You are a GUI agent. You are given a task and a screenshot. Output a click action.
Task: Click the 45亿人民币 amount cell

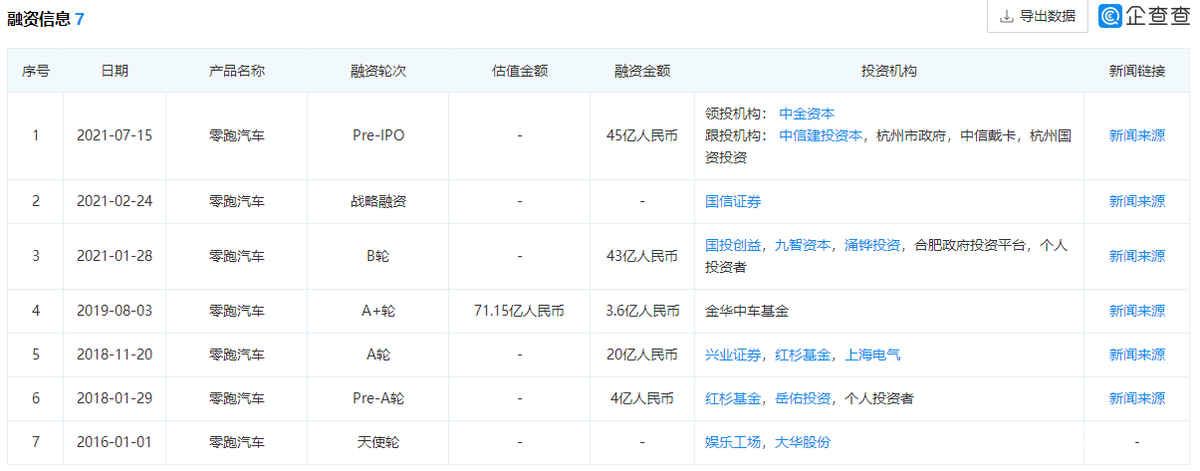click(642, 136)
